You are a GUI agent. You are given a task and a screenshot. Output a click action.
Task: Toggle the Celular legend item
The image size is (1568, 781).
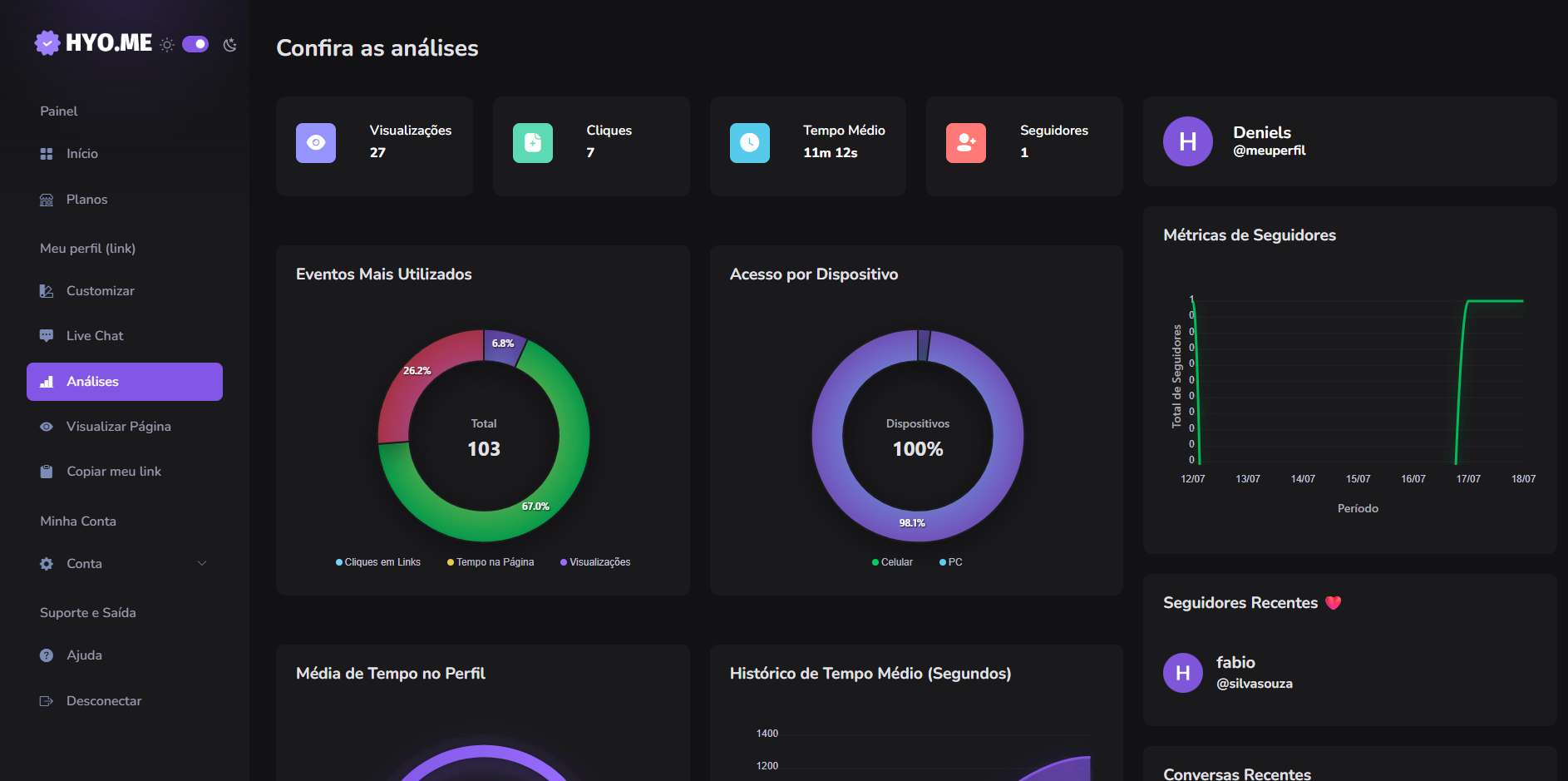click(892, 562)
